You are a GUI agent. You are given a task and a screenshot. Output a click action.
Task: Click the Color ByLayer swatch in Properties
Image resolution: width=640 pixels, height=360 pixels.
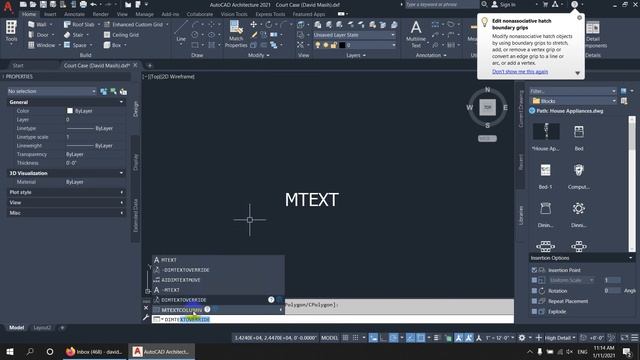coord(70,111)
